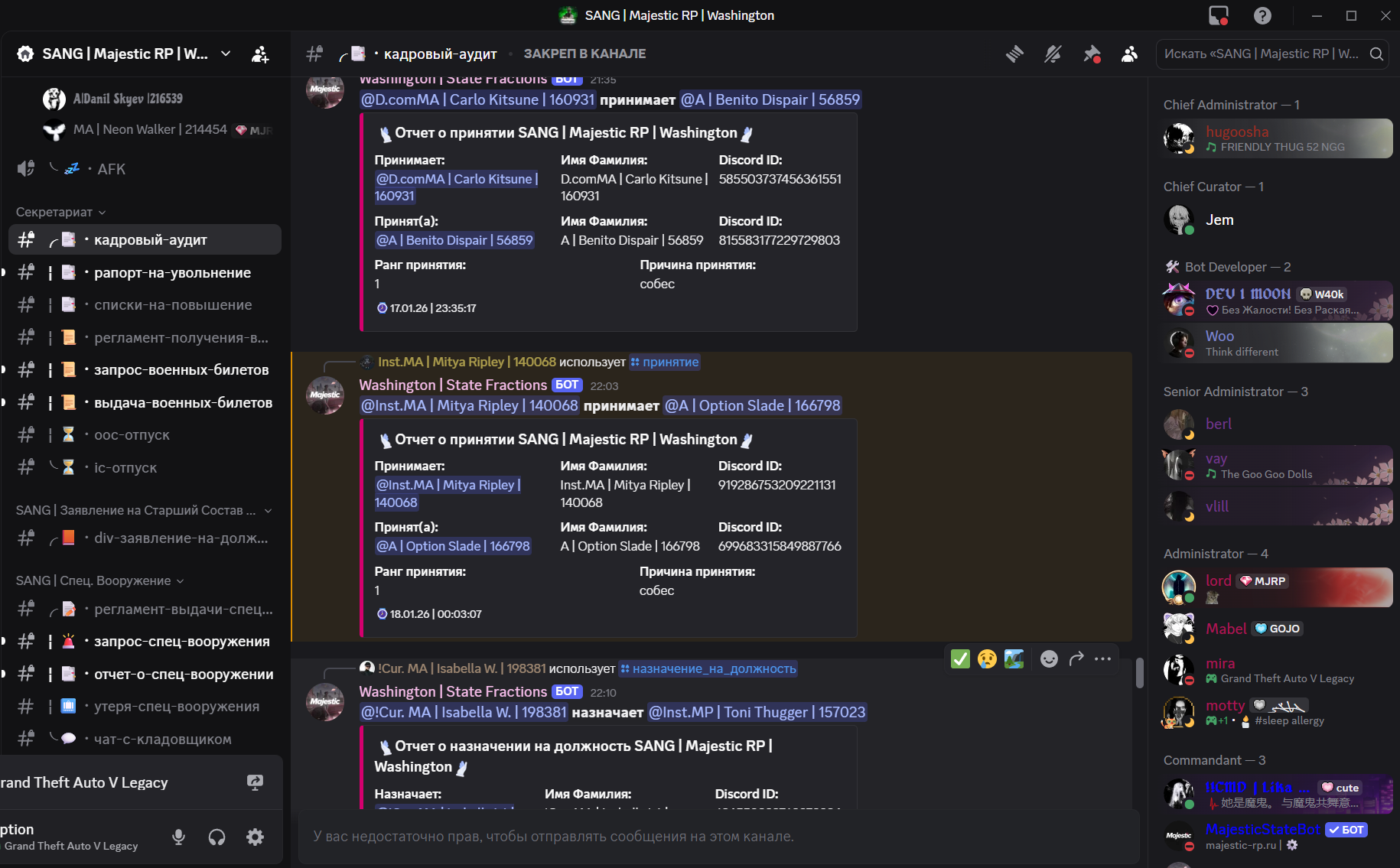The height and width of the screenshot is (868, 1400).
Task: Open the message more options menu
Action: point(1102,658)
